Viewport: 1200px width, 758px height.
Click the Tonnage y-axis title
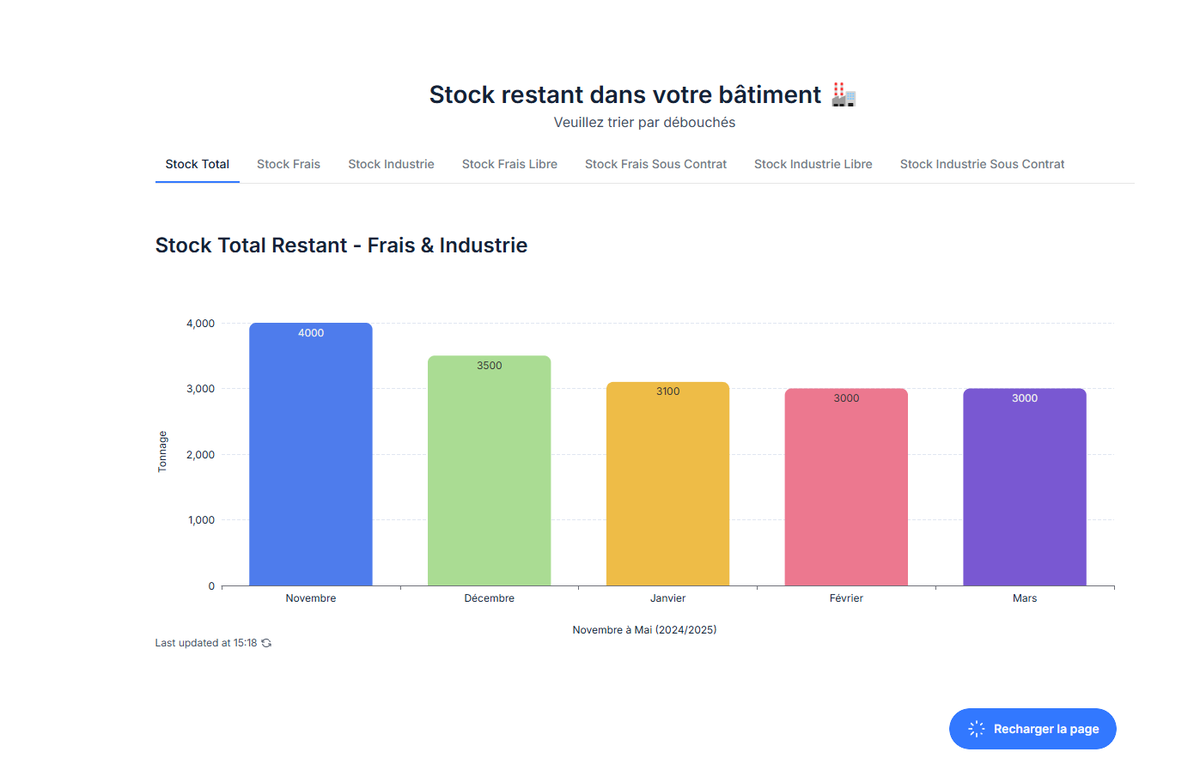coord(163,452)
